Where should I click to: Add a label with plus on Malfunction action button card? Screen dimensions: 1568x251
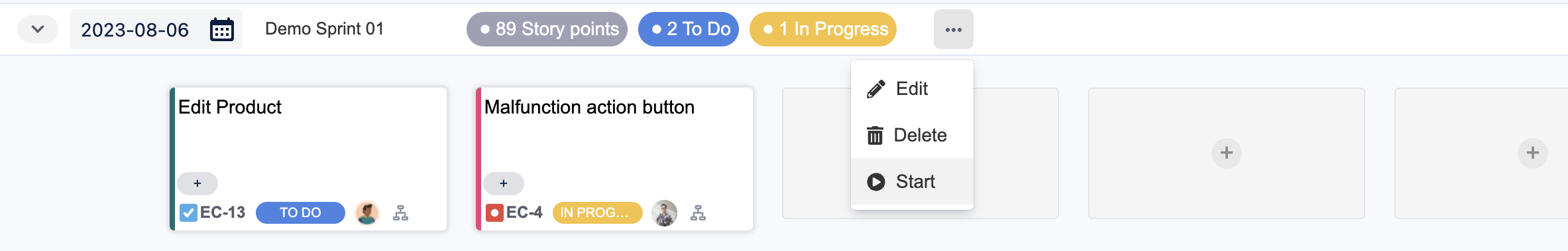click(x=504, y=183)
